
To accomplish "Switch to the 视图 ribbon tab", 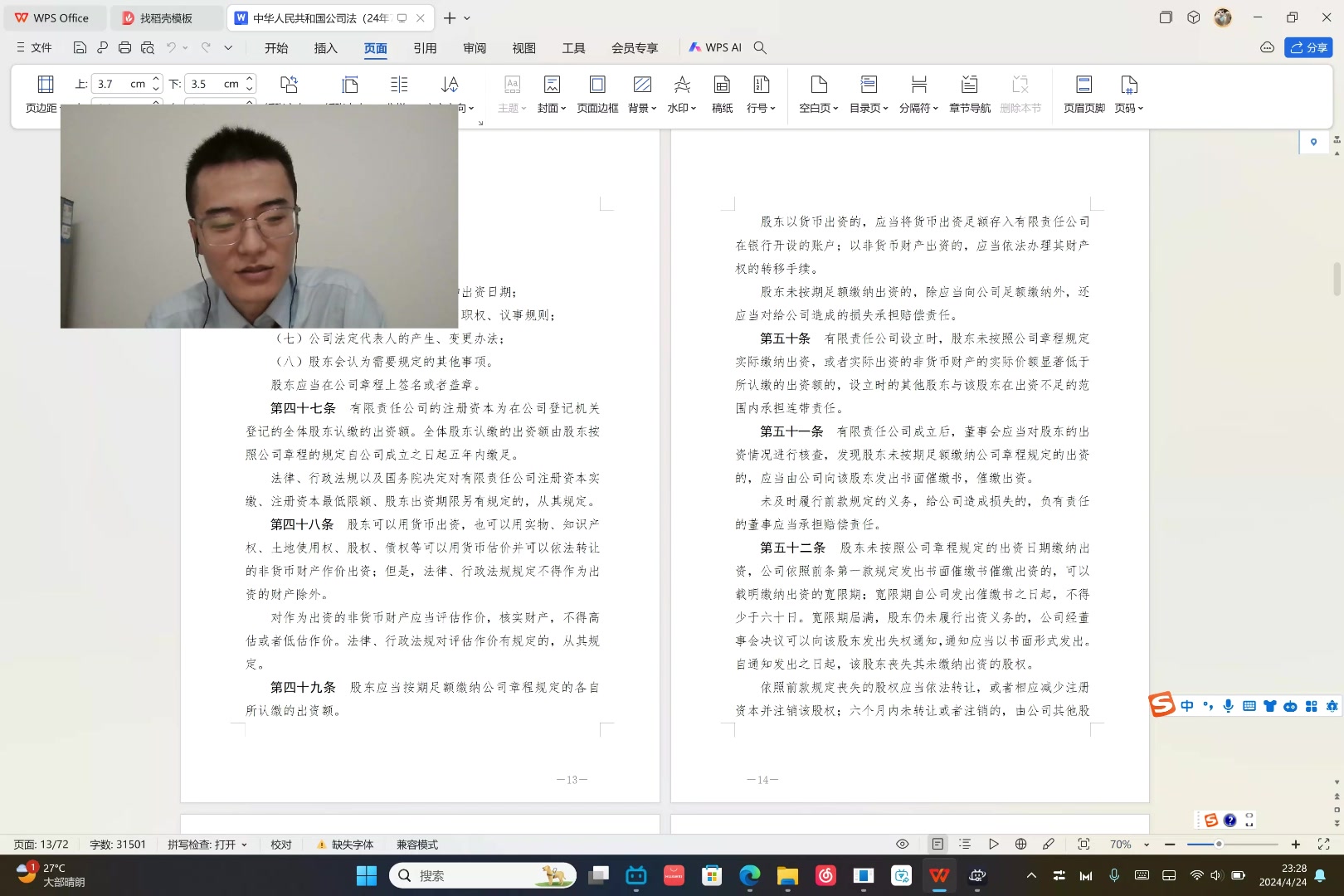I will (x=523, y=48).
